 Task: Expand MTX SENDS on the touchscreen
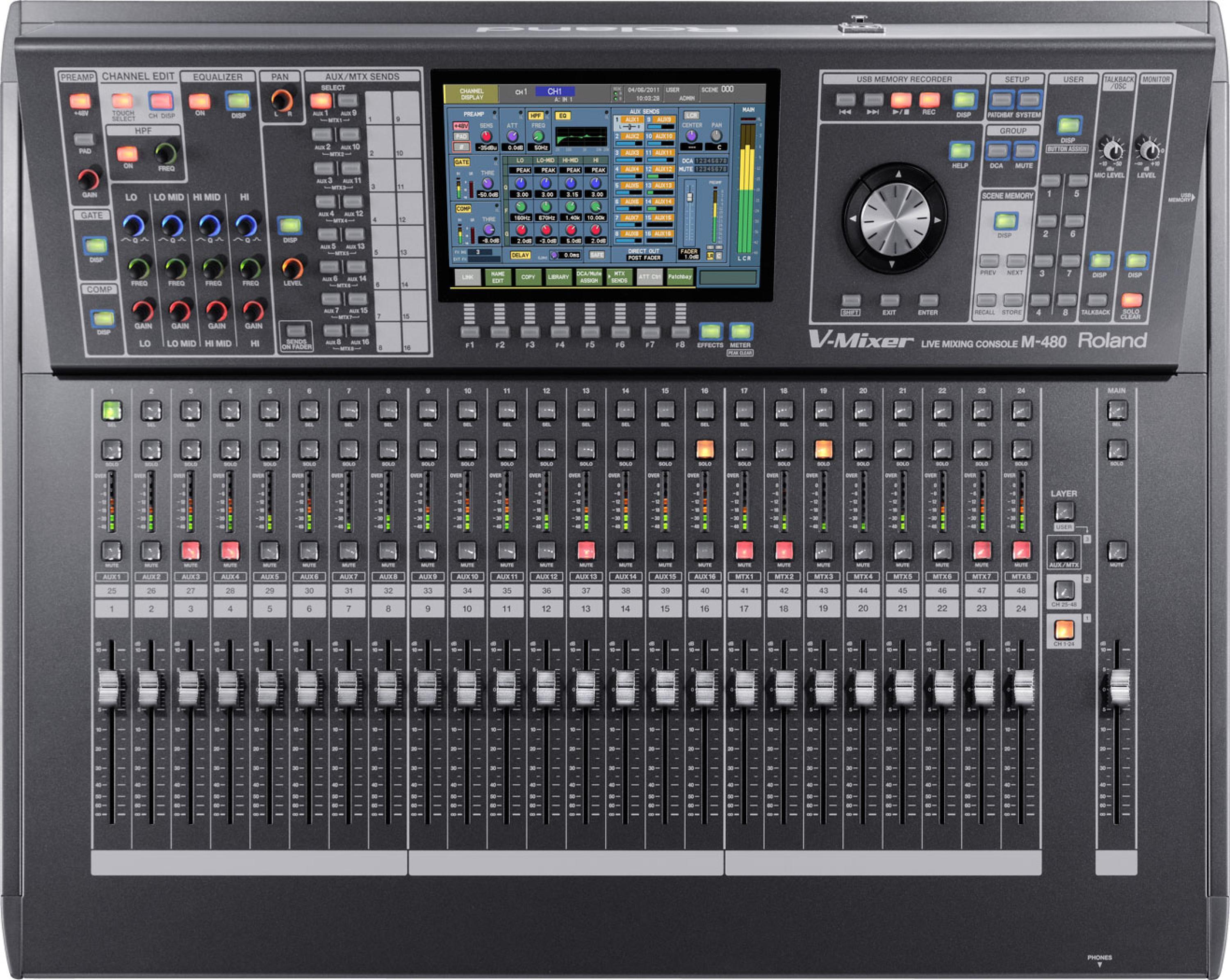tap(619, 277)
